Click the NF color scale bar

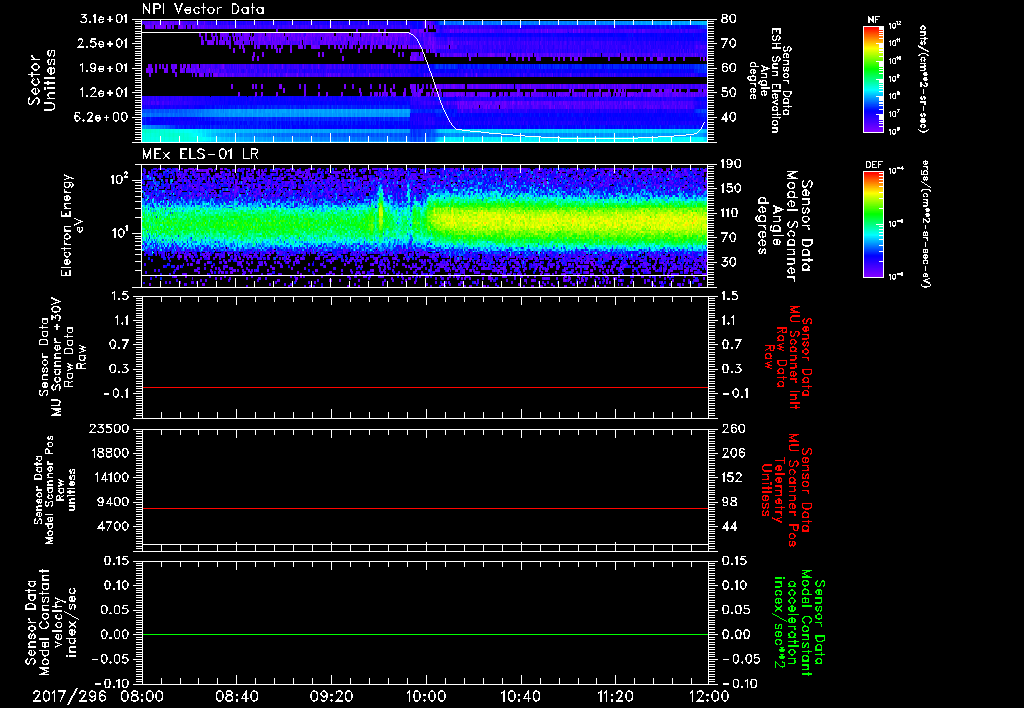871,79
